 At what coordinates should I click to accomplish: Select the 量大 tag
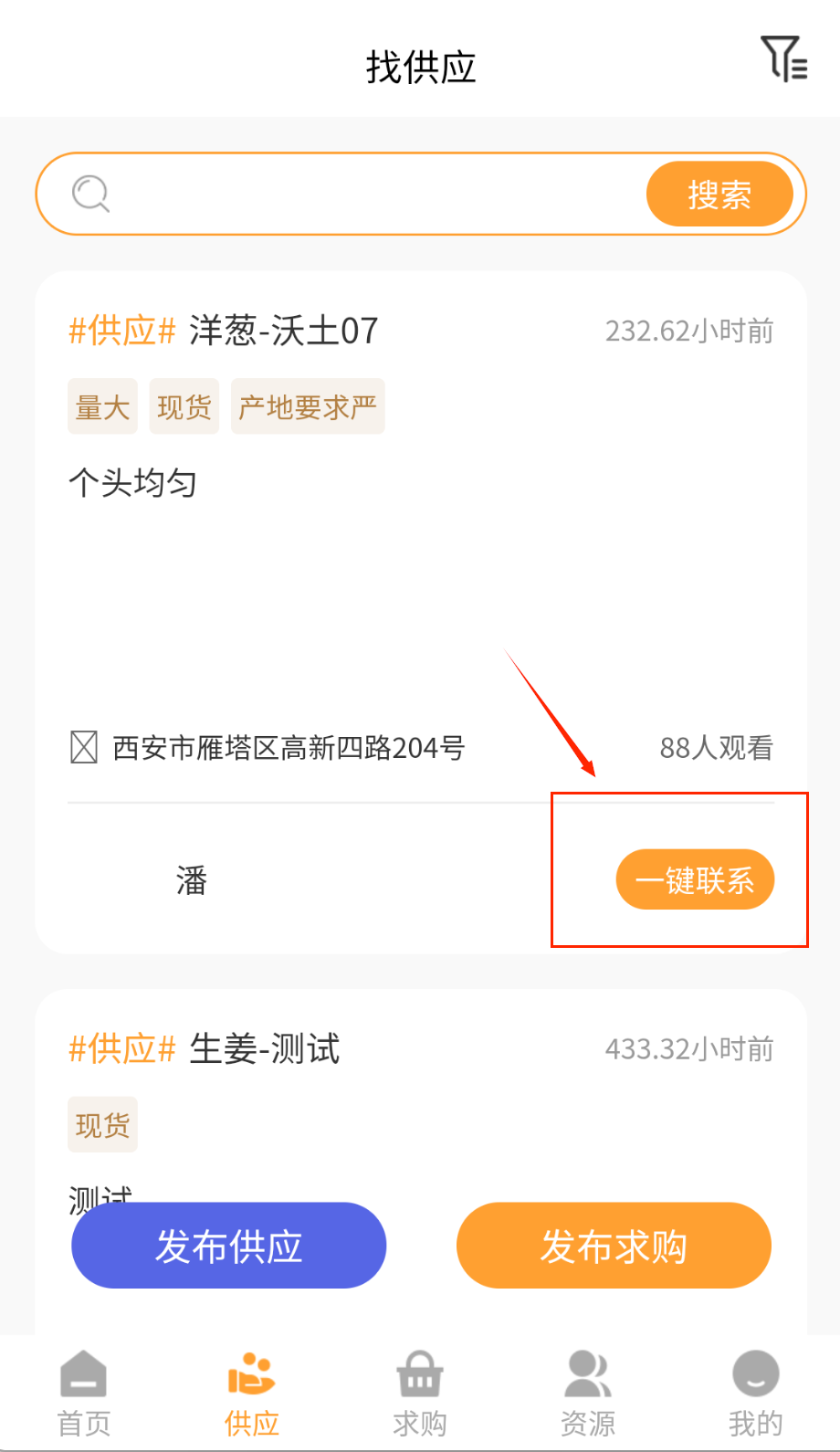click(102, 406)
